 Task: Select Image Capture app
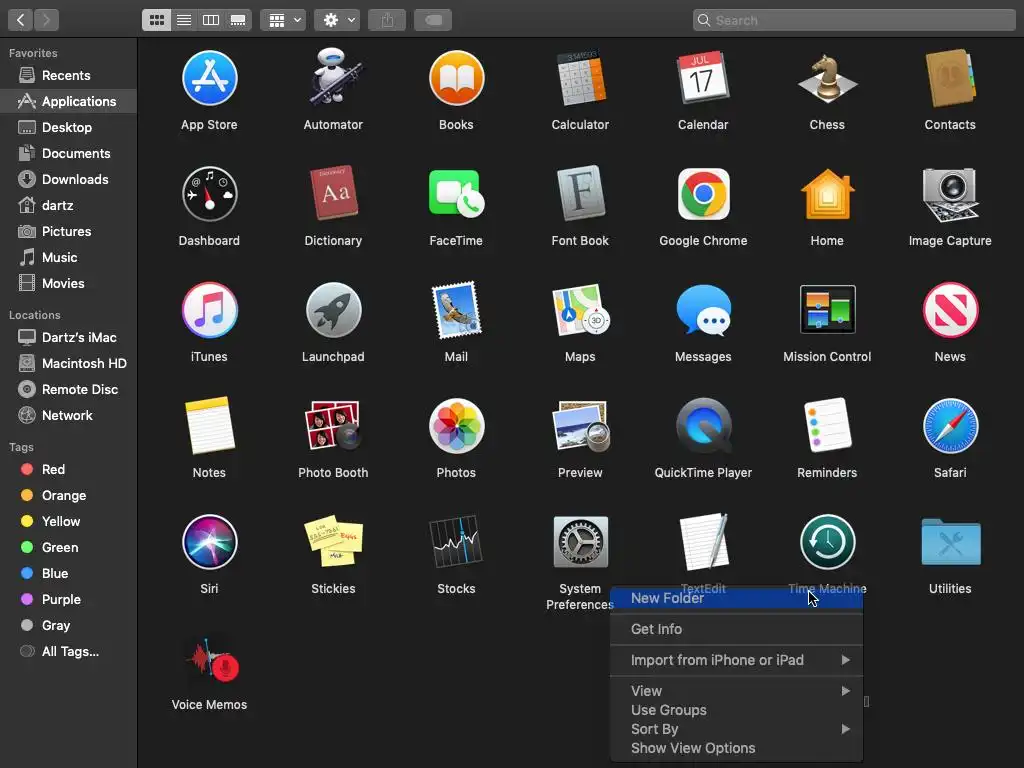[950, 194]
